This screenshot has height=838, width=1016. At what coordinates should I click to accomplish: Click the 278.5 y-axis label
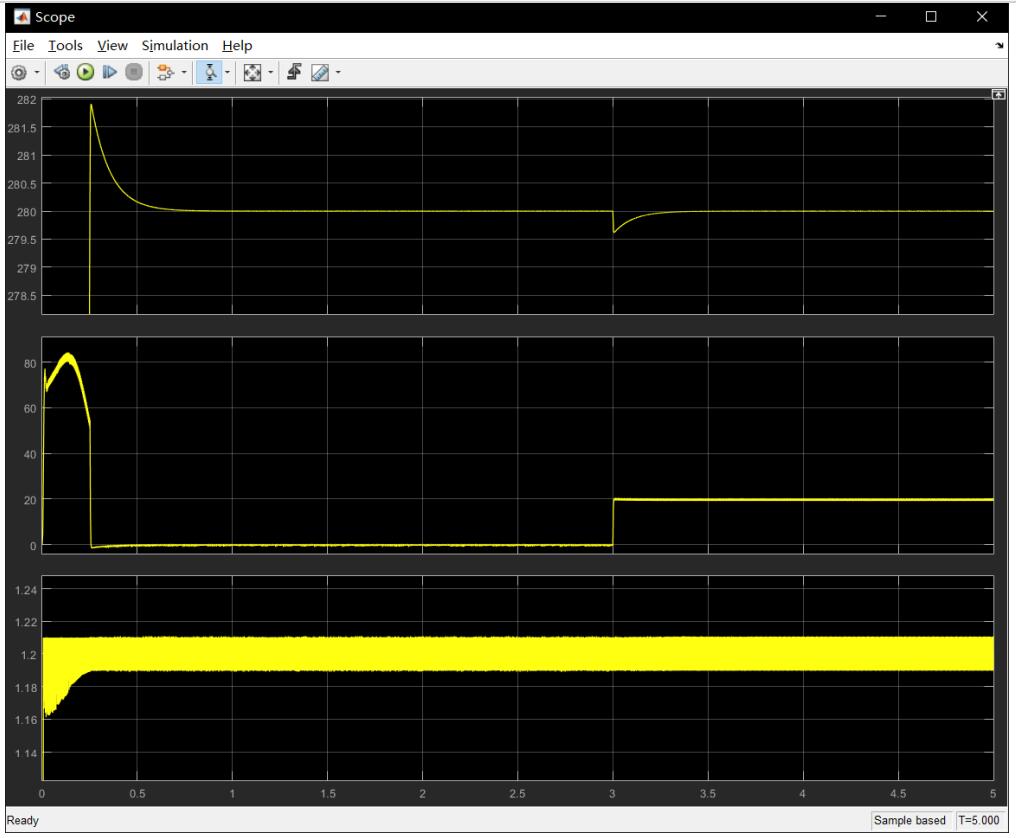point(22,296)
